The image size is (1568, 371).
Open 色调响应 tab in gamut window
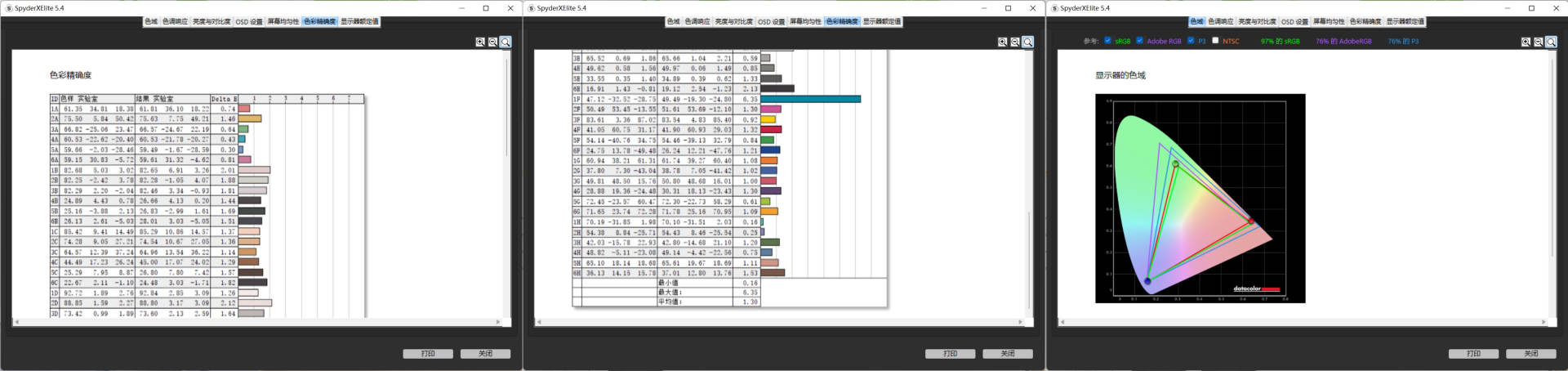coord(1221,21)
